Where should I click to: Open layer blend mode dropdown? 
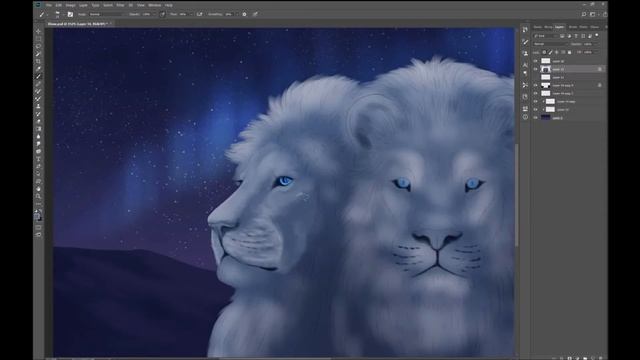coord(550,44)
